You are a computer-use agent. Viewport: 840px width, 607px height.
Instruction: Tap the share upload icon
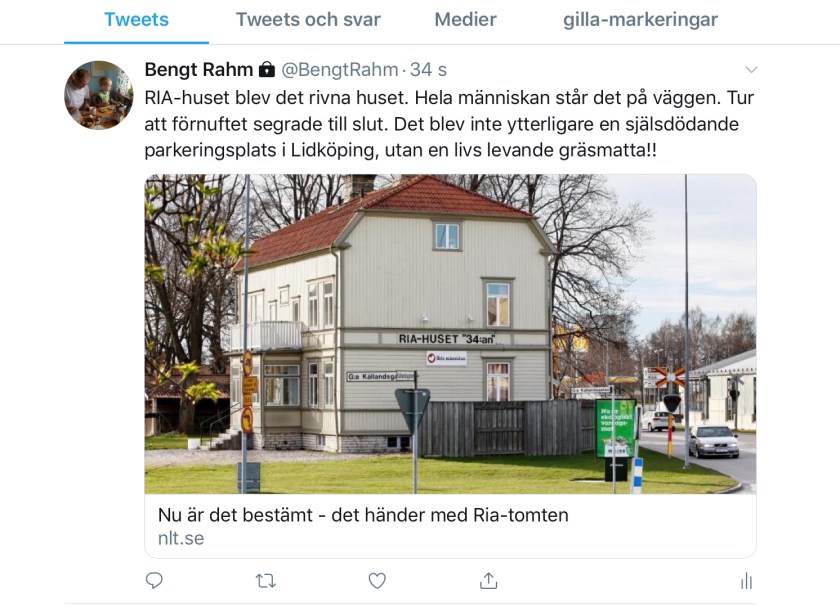tap(489, 581)
